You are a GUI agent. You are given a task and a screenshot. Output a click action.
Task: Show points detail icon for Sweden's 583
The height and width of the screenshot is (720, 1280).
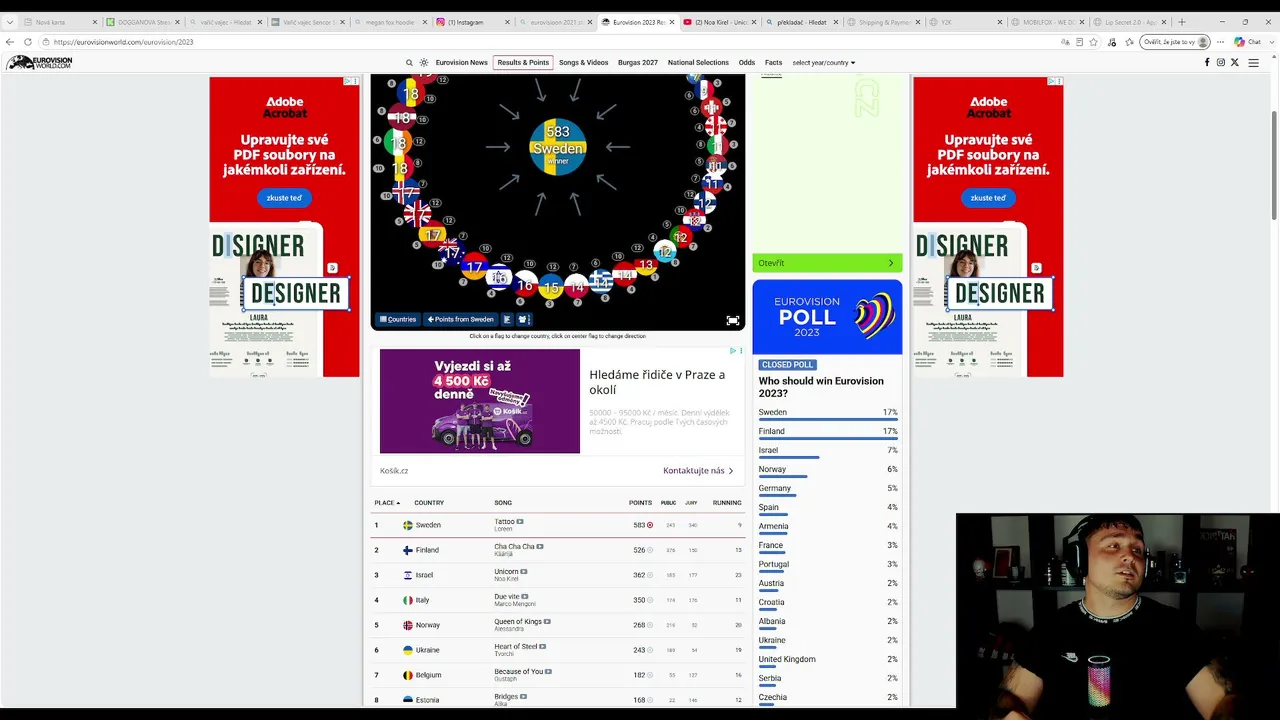(x=650, y=525)
